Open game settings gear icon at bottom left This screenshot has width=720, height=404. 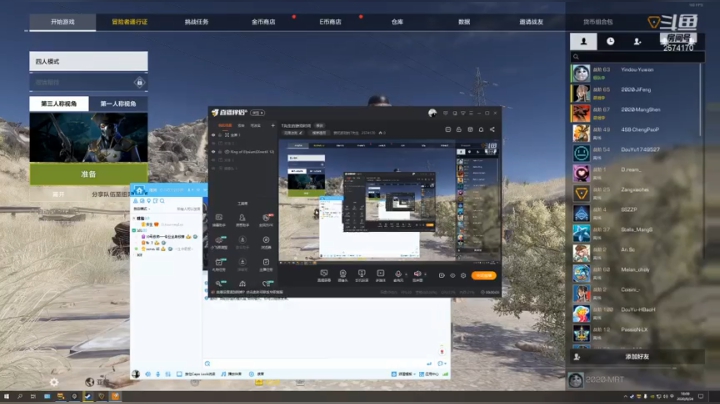coord(54,382)
